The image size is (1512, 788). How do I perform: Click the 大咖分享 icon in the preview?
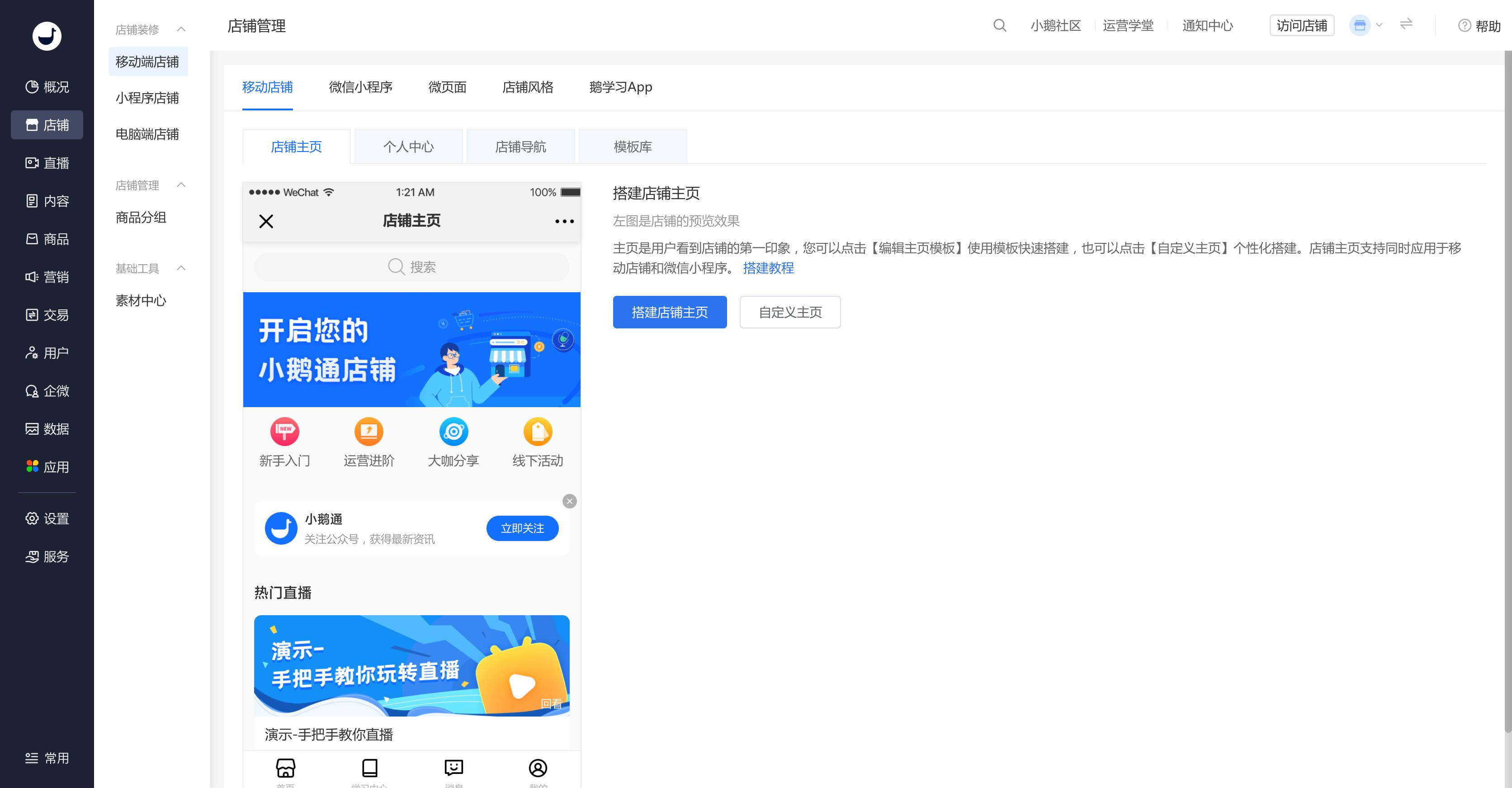(x=453, y=432)
